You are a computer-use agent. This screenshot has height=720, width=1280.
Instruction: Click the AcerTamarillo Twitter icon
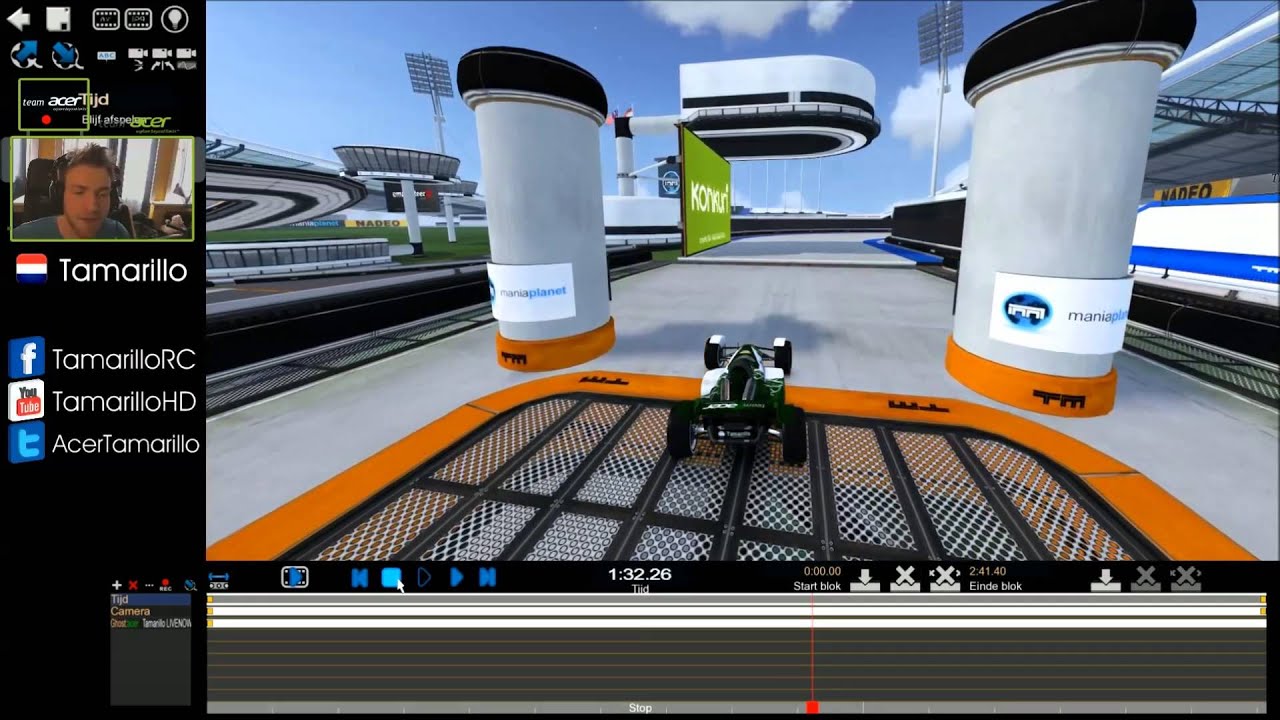(26, 444)
